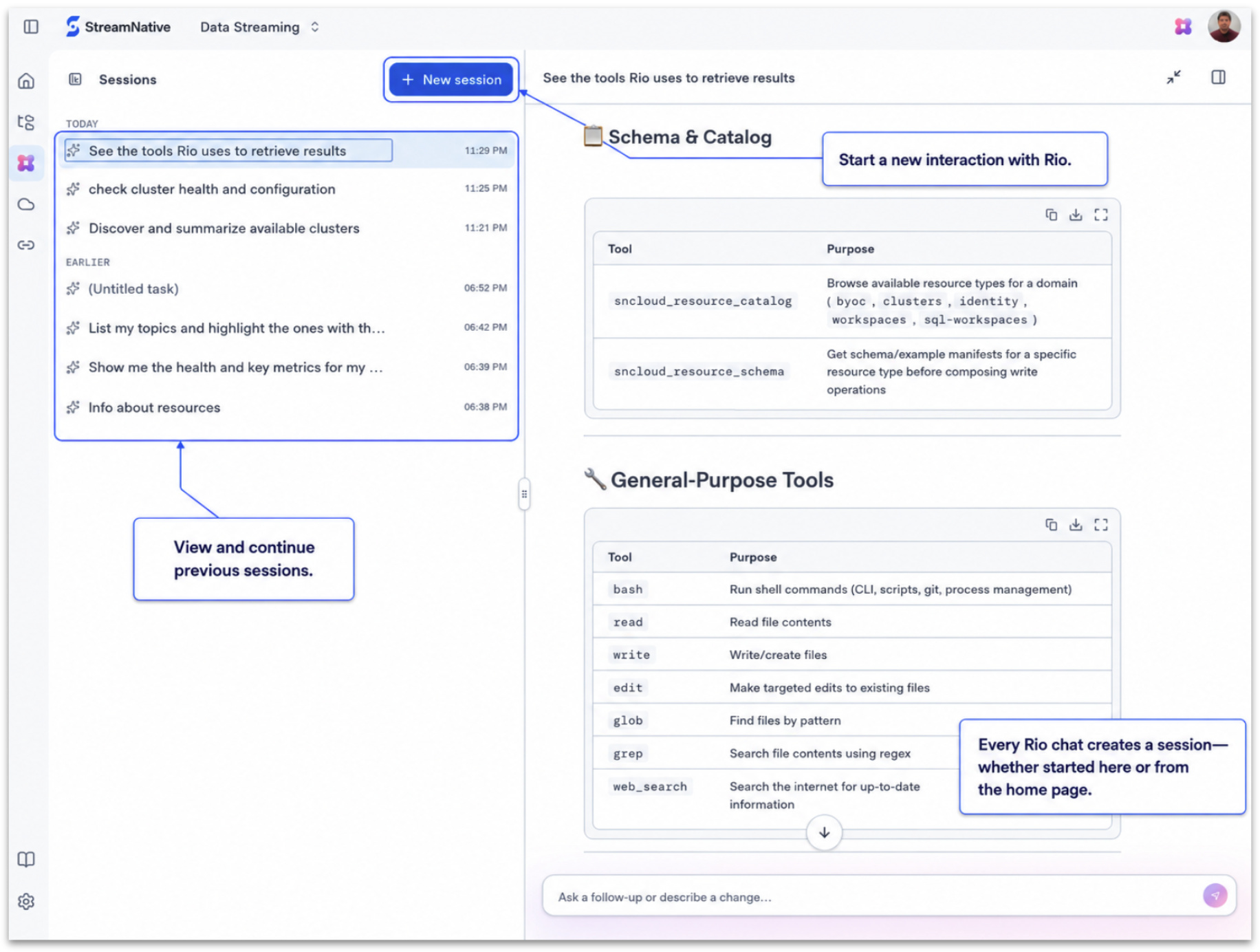Go to Home in the sidebar
Image resolution: width=1260 pixels, height=952 pixels.
click(26, 81)
